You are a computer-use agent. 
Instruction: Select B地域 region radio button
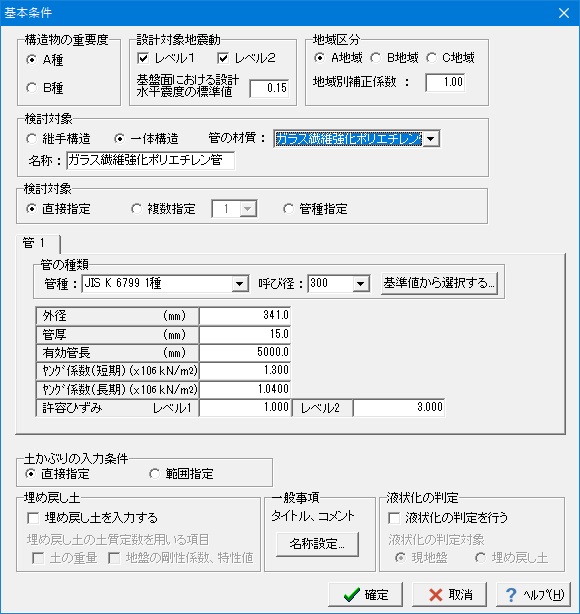pos(375,58)
